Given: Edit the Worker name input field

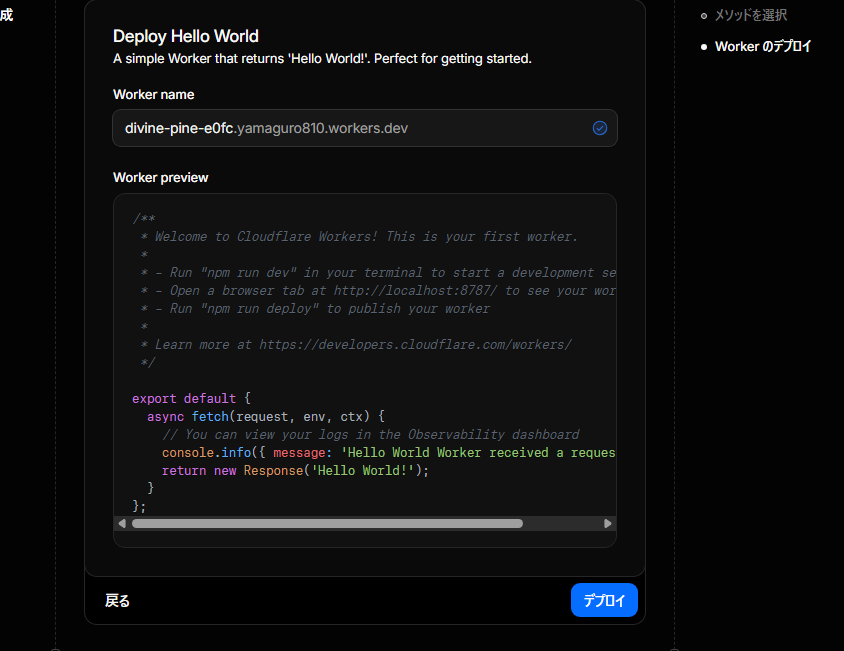Looking at the screenshot, I should (x=364, y=128).
